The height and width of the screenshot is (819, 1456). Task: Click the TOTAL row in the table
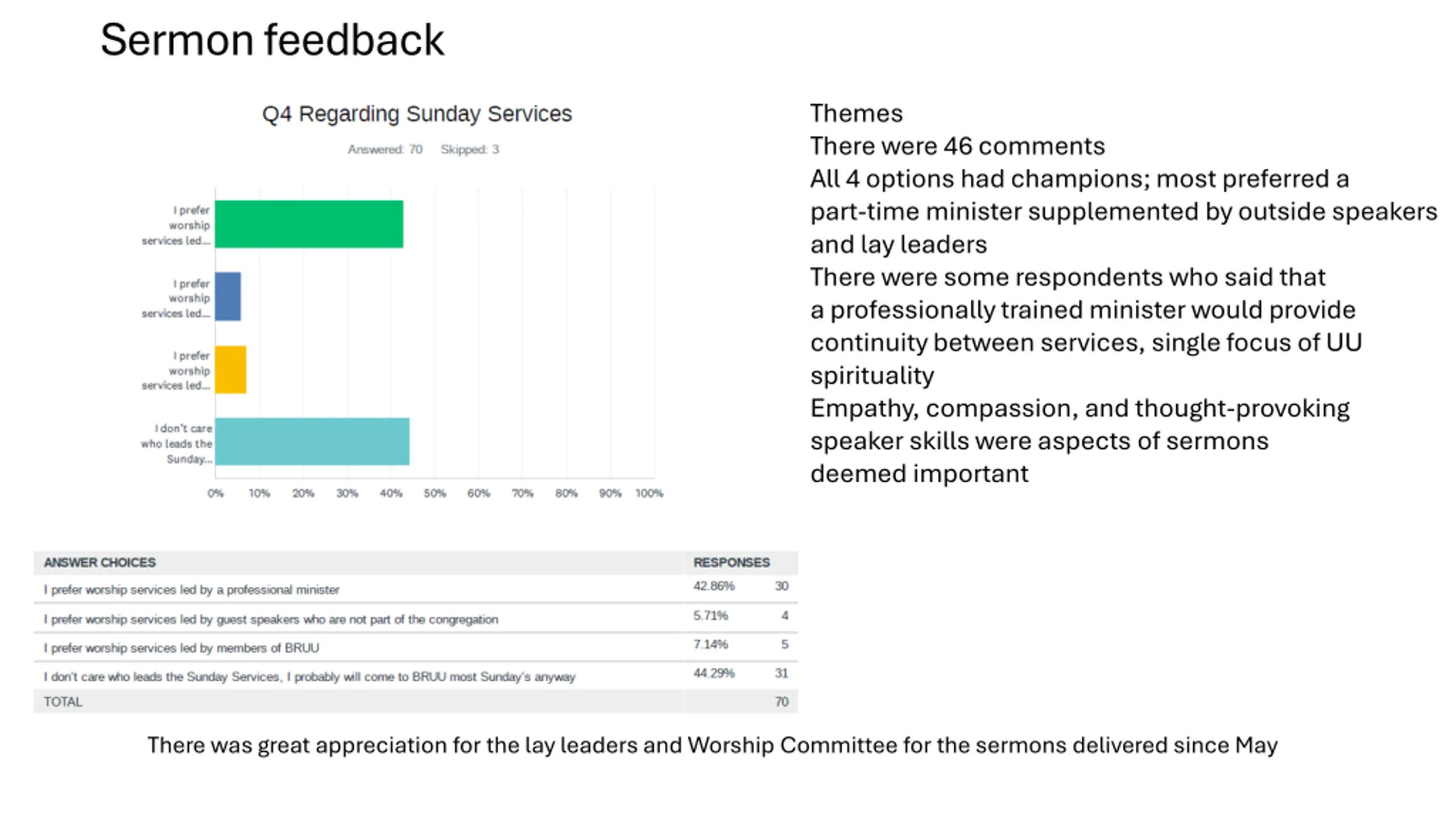63,702
